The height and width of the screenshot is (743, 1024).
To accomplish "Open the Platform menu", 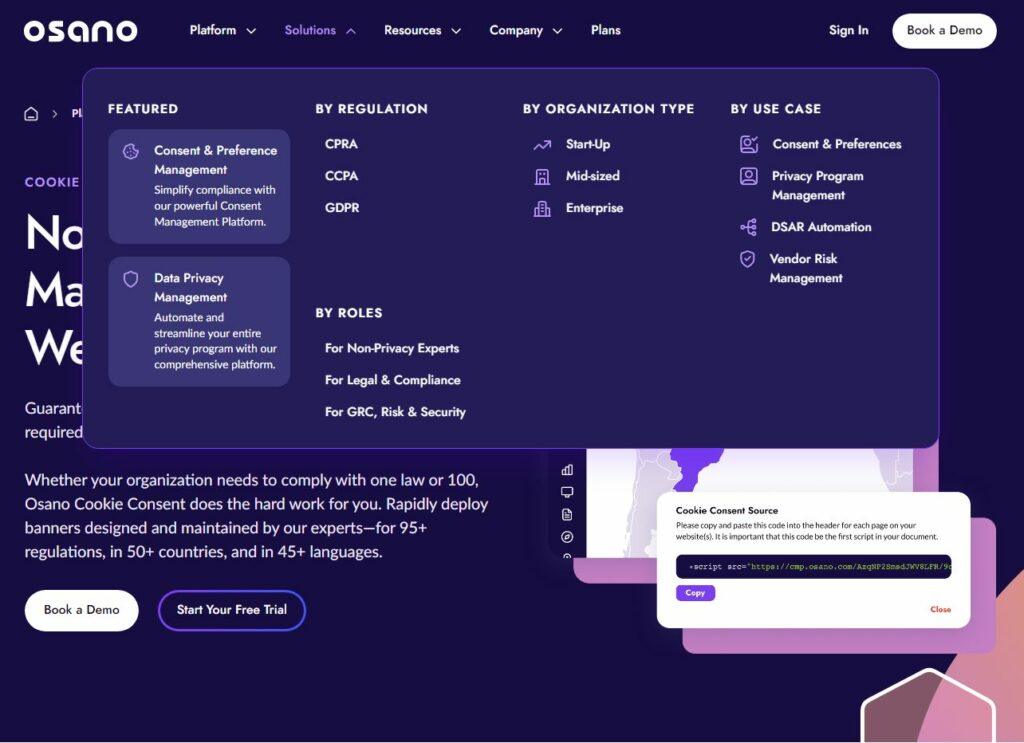I will (x=213, y=30).
